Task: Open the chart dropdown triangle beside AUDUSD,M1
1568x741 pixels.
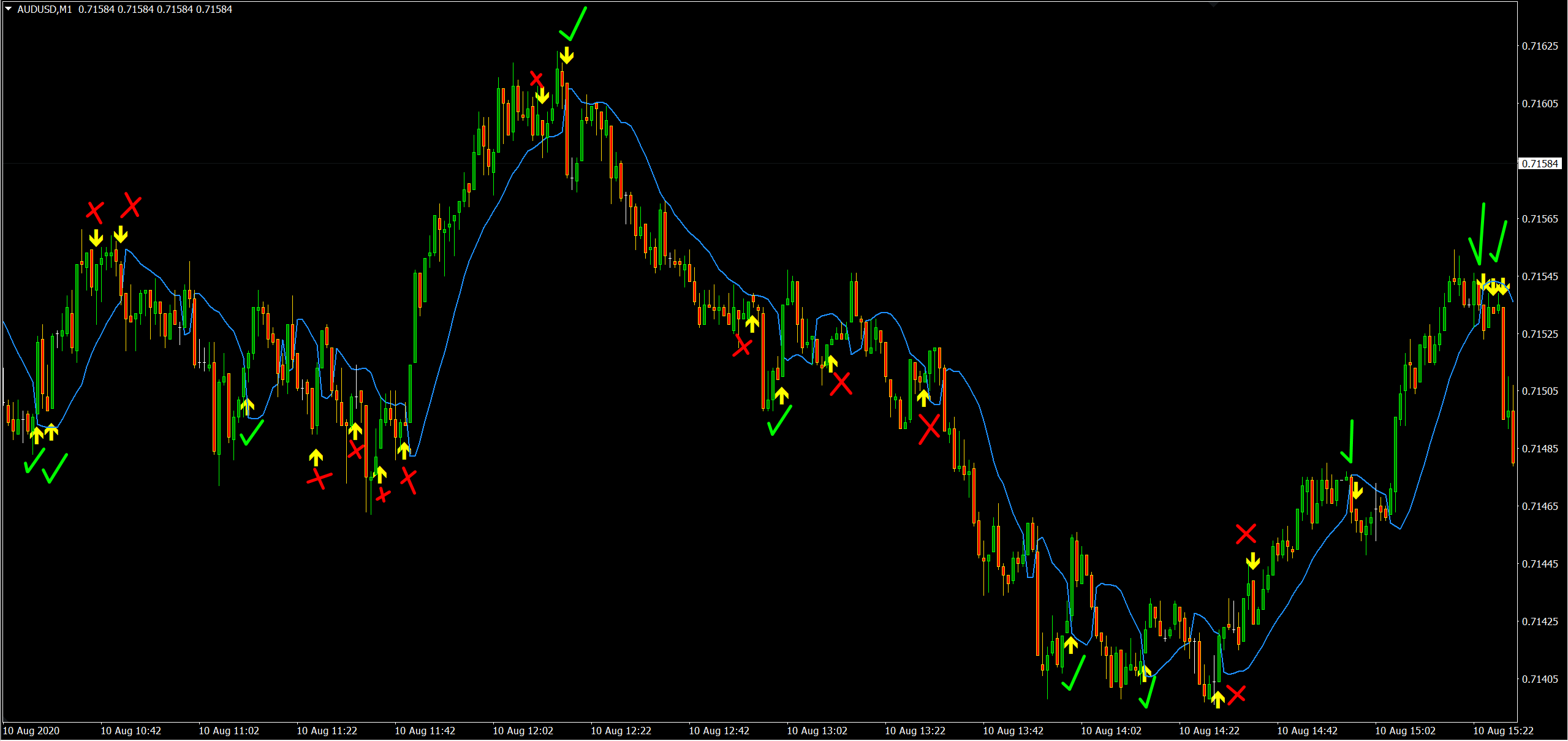Action: click(x=9, y=9)
